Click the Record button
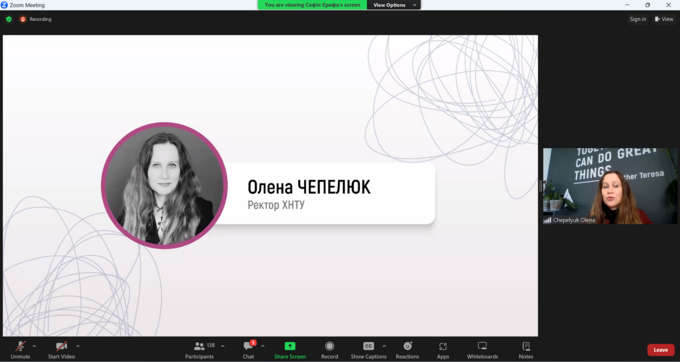This screenshot has width=680, height=362. click(329, 349)
